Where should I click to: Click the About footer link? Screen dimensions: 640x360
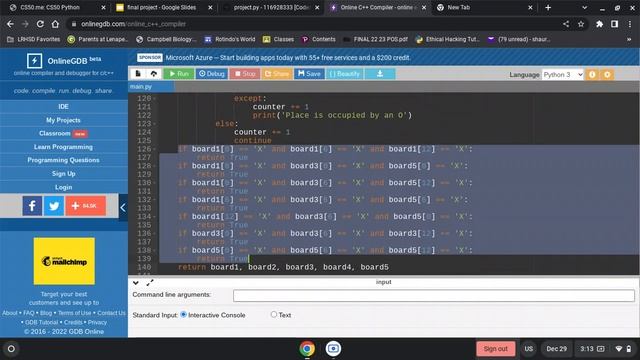[10, 313]
